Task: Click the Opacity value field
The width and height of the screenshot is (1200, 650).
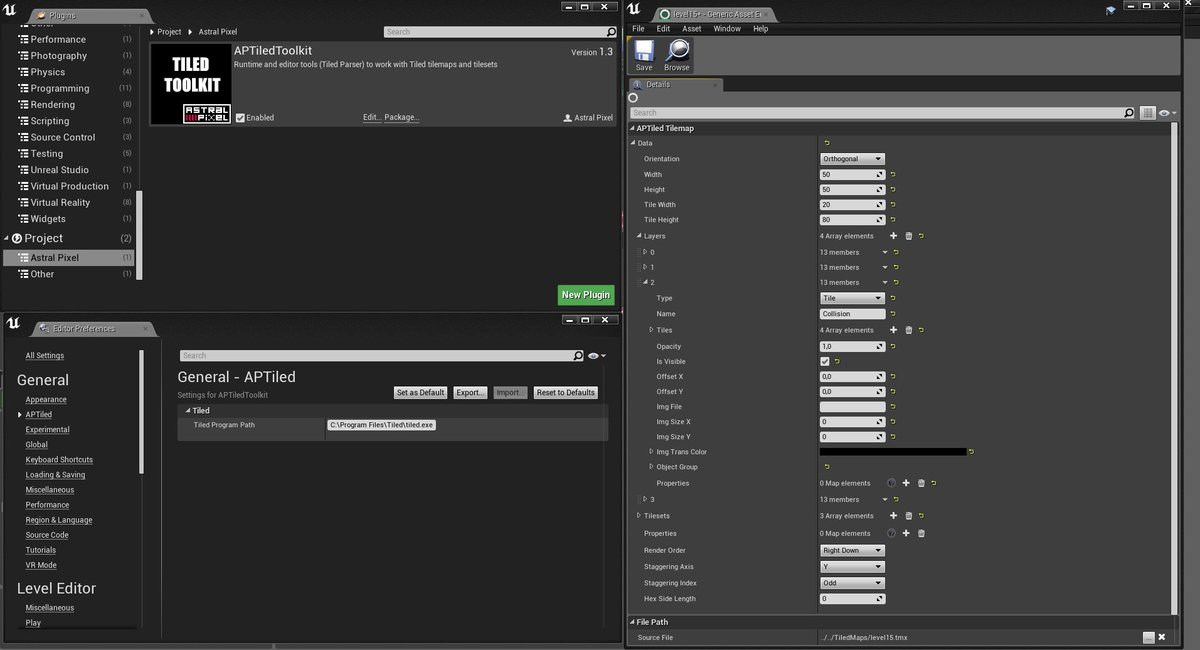Action: [x=852, y=346]
